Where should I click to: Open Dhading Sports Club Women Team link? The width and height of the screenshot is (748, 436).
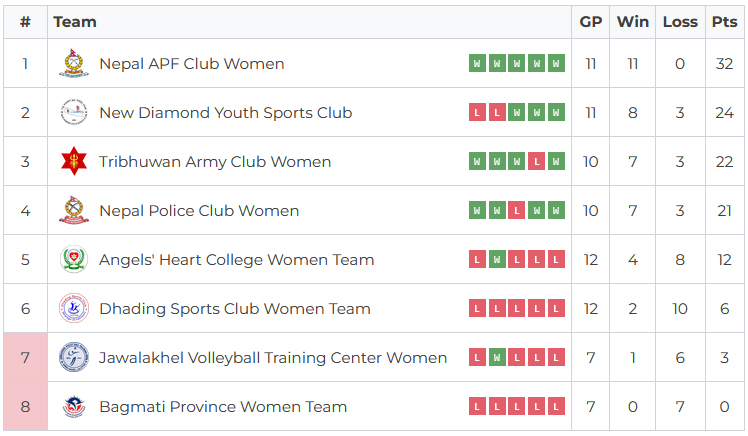234,309
